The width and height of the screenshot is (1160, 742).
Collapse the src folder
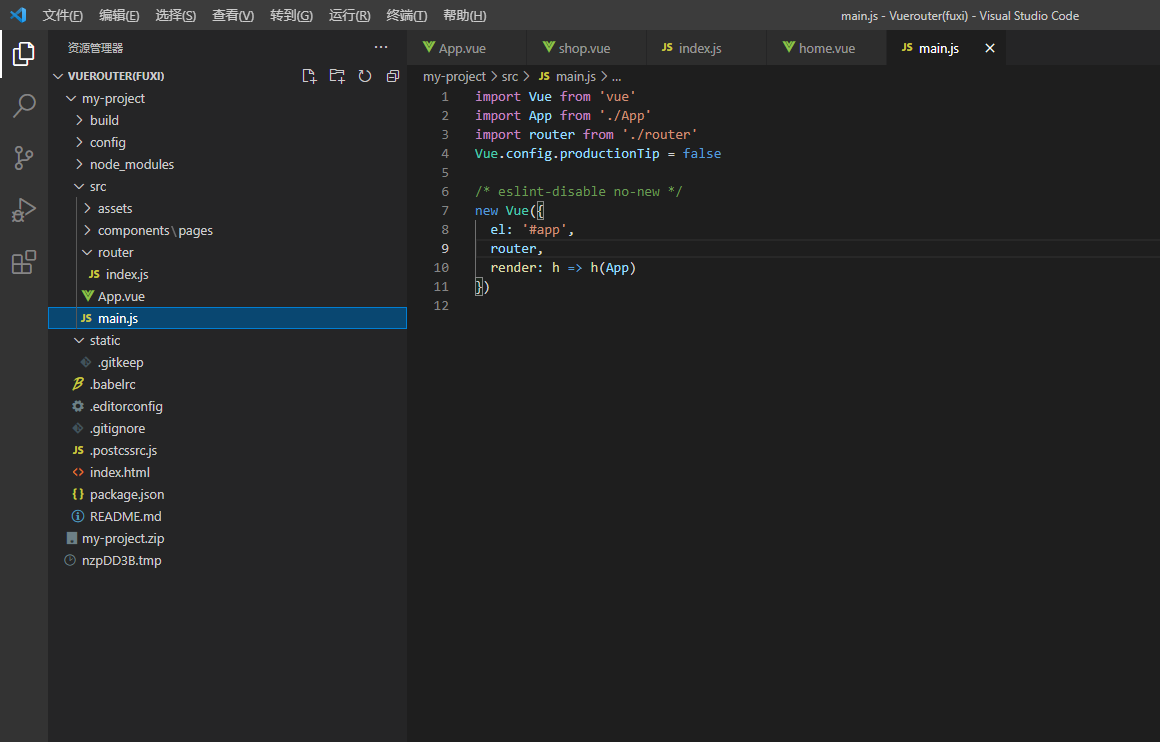coord(227,186)
